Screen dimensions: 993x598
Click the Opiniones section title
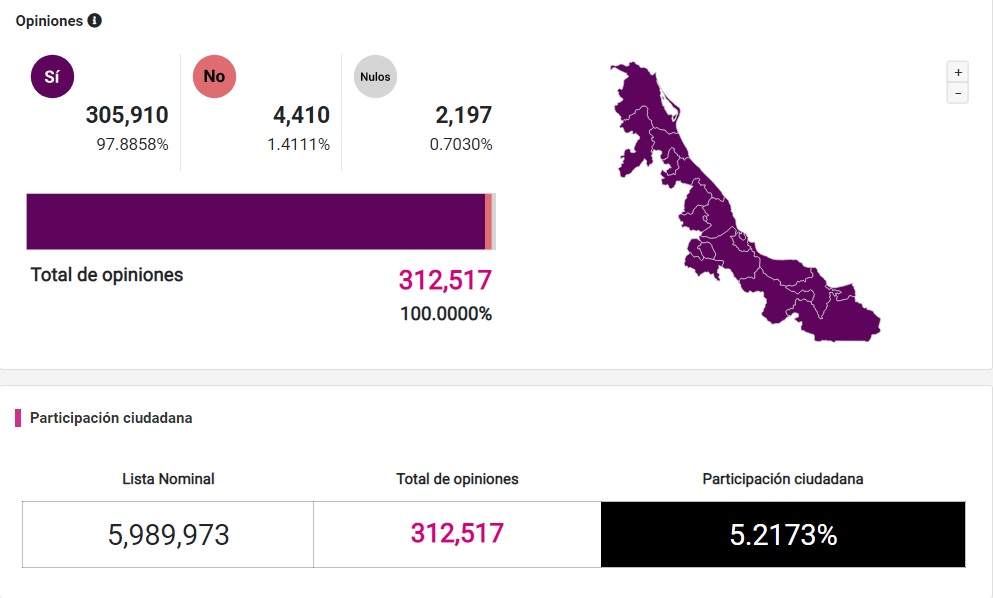49,20
